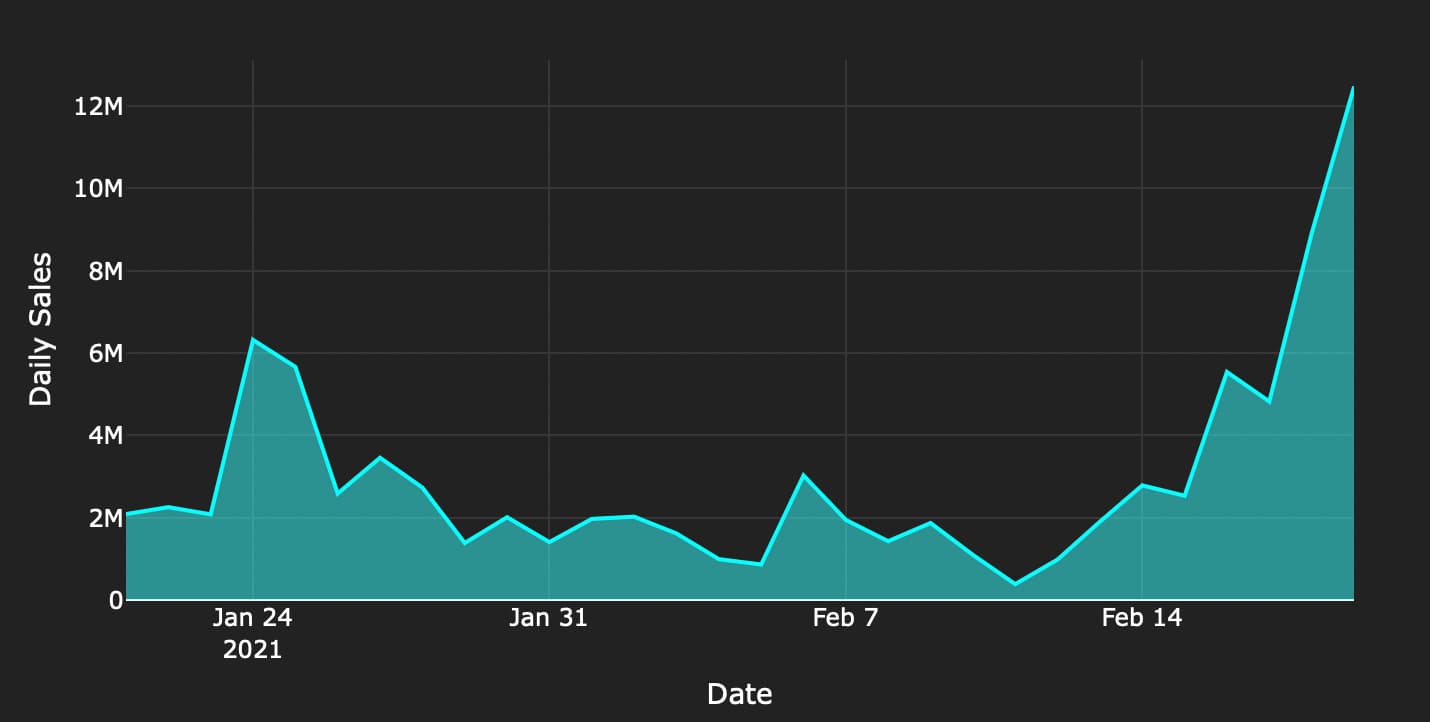Click the 2M y-axis tick label

coord(104,518)
